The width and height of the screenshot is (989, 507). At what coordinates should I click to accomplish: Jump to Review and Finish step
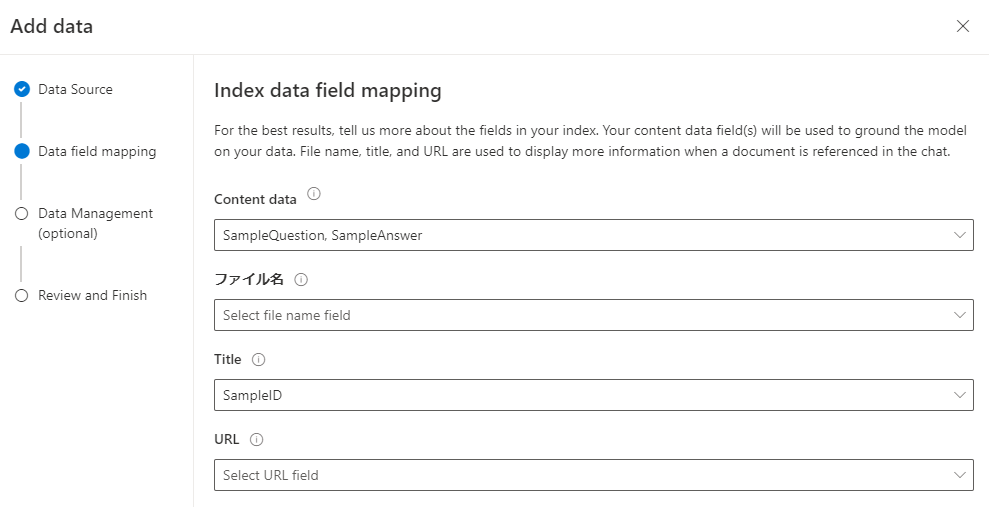tap(92, 295)
